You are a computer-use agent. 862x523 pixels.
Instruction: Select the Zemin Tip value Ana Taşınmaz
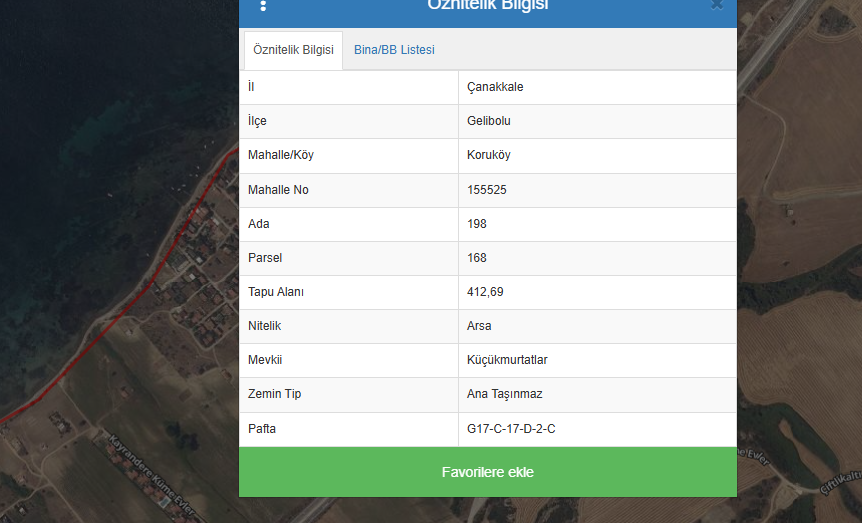point(504,394)
